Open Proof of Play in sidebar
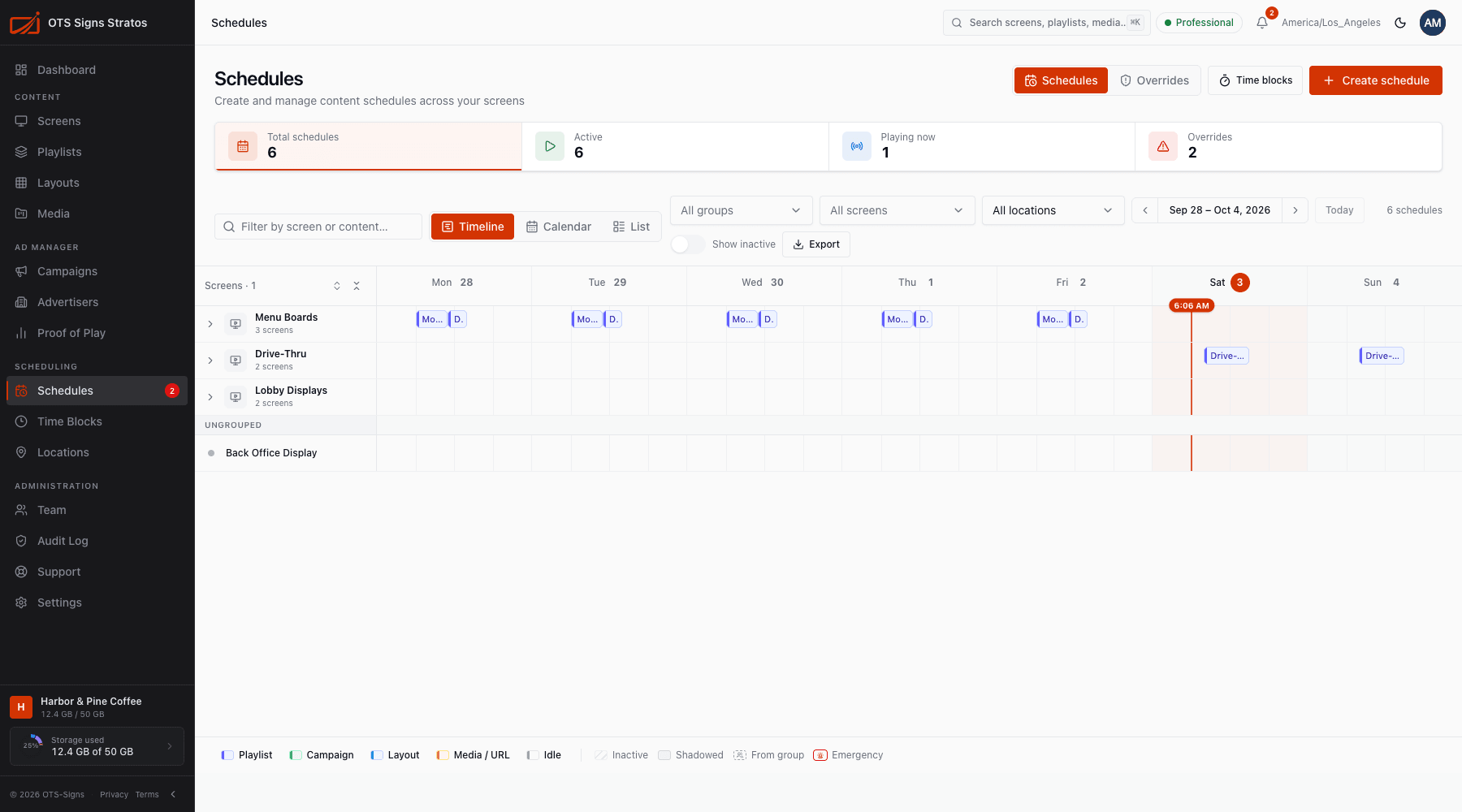The height and width of the screenshot is (812, 1462). pos(97,333)
